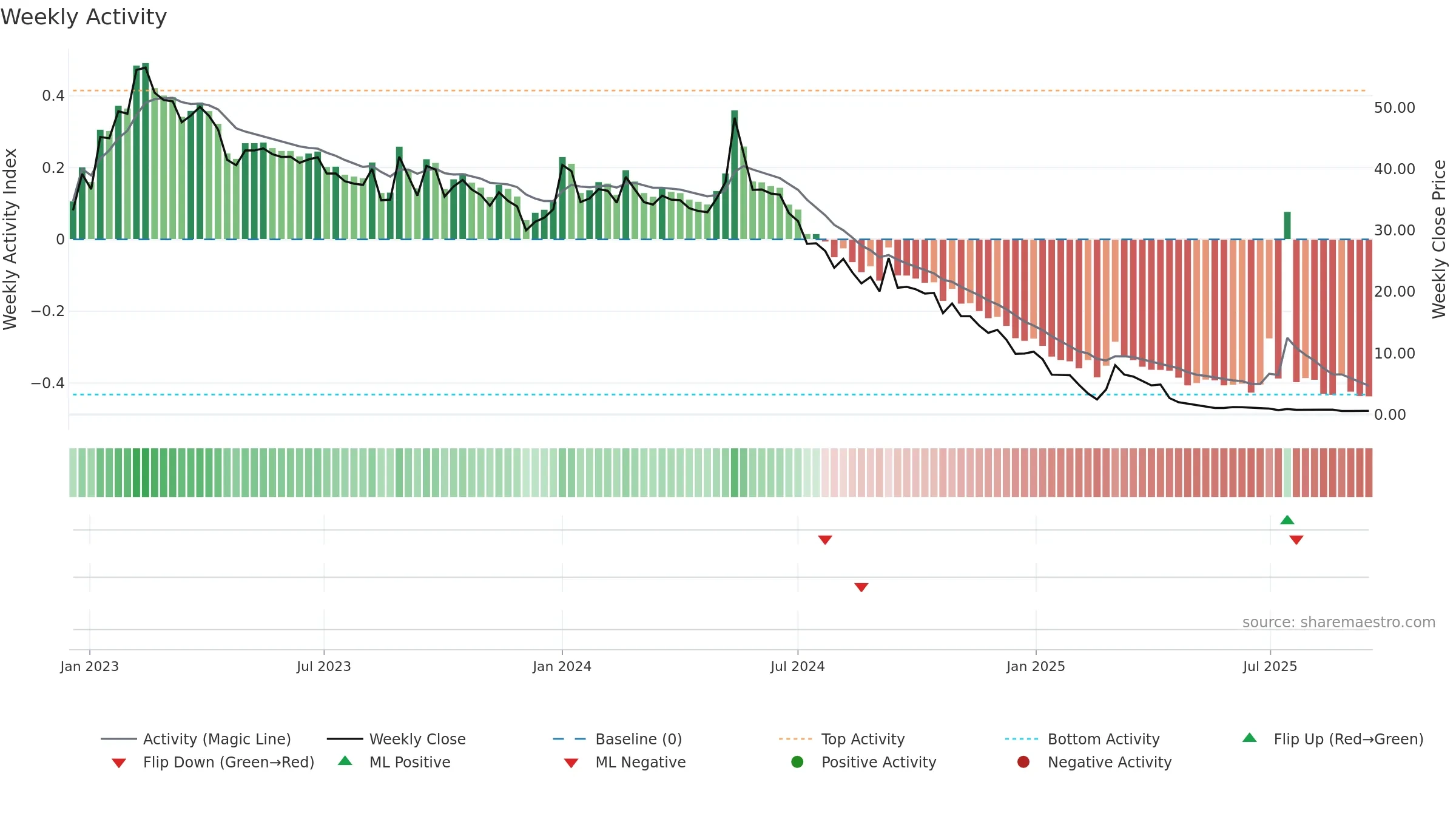Toggle ML Negative legend entry
1456x819 pixels.
(625, 762)
